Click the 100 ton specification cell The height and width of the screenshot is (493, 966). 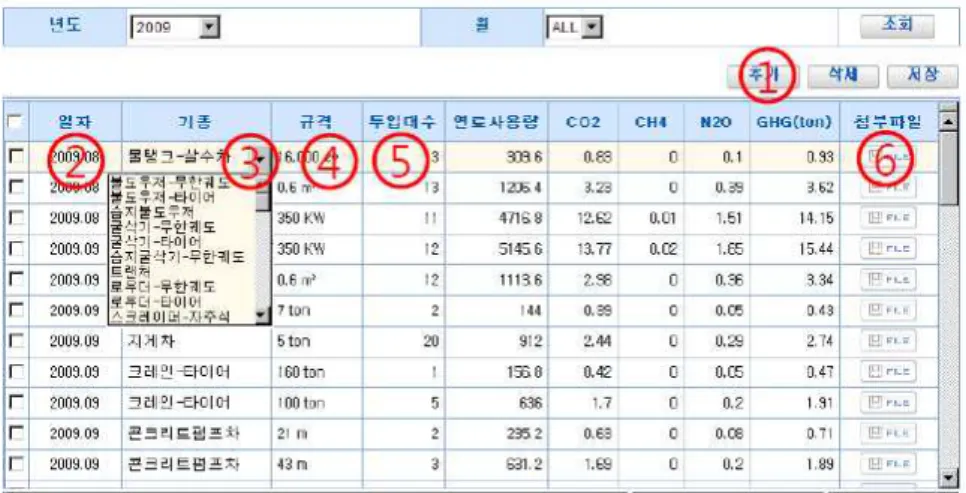317,402
